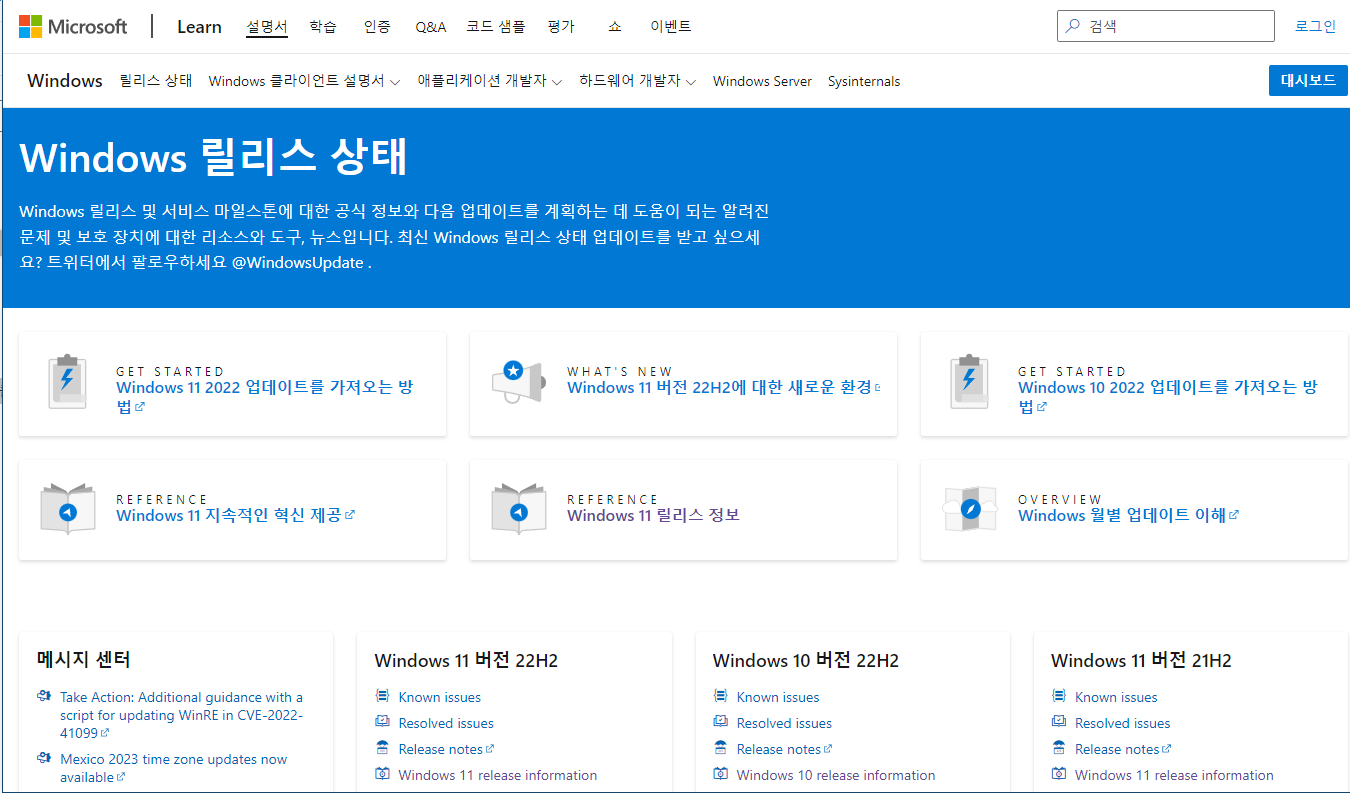Click the icon beside Take Action WinRE message
The image size is (1350, 793).
pos(44,696)
